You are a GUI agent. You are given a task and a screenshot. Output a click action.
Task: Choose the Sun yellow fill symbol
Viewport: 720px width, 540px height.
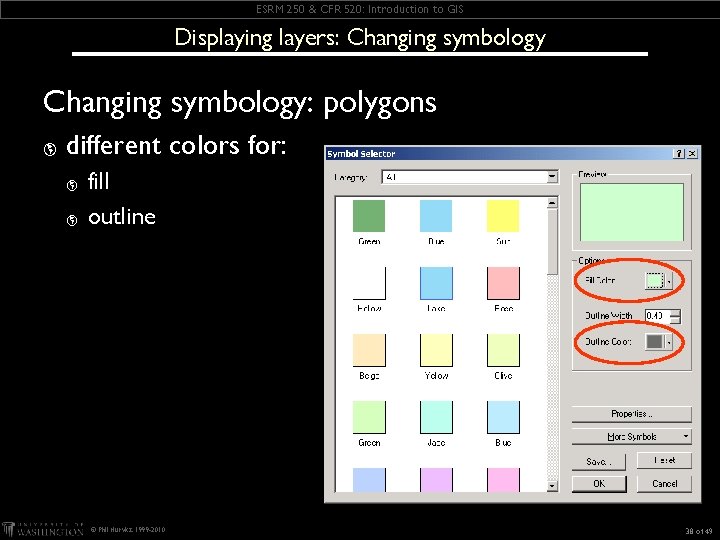tap(503, 216)
